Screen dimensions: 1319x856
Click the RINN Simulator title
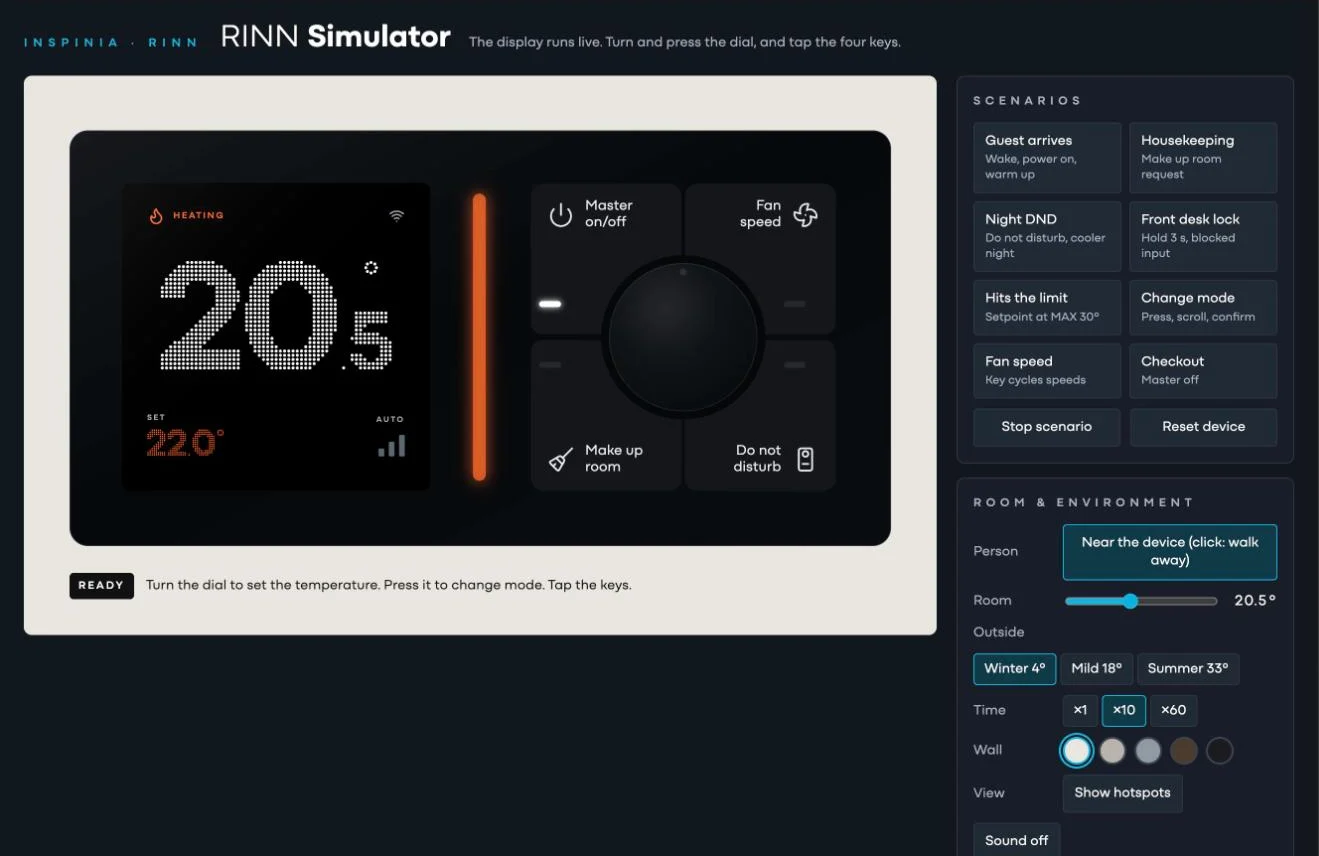336,37
